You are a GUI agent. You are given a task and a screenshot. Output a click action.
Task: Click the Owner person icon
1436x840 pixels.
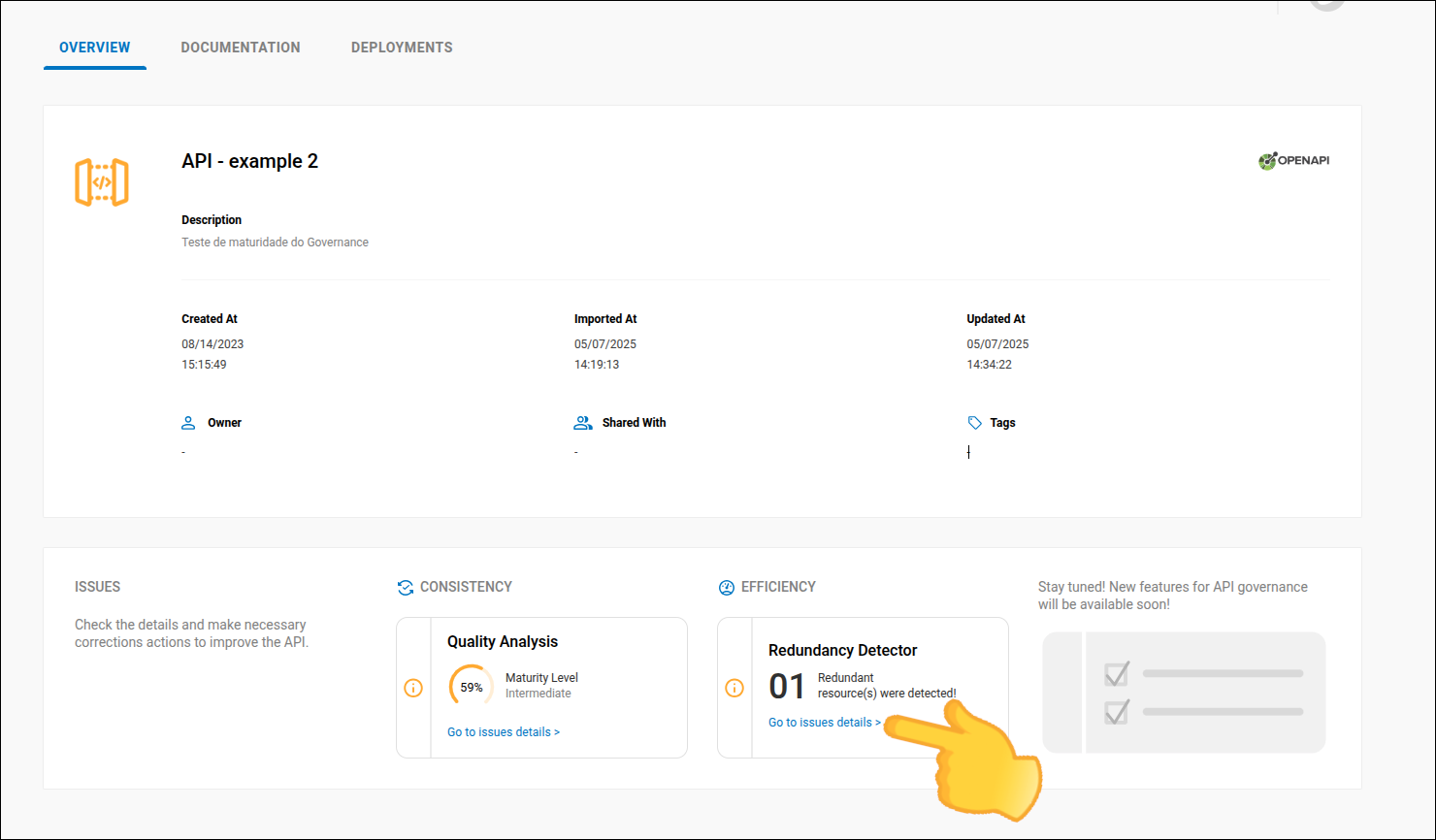point(188,423)
